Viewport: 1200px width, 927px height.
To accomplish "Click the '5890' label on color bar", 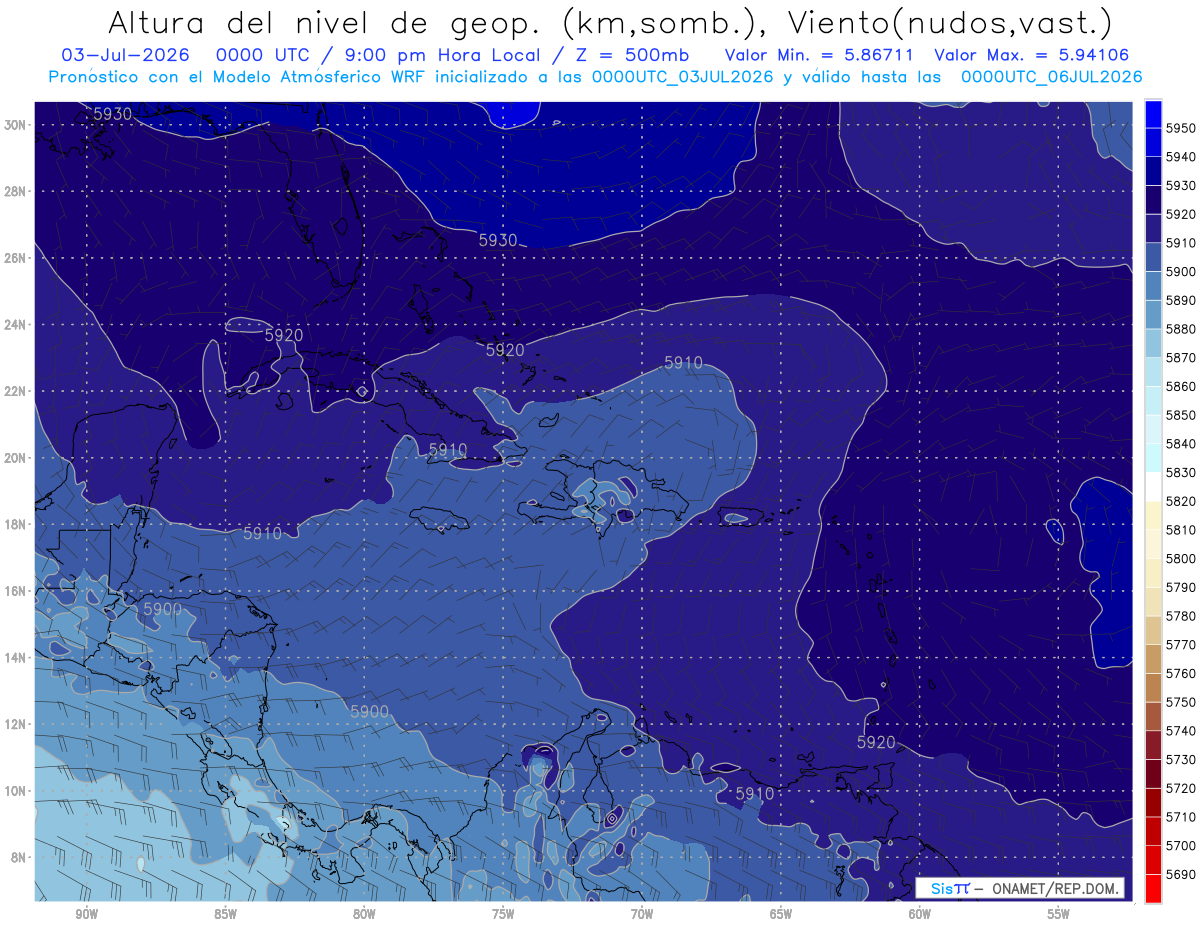I will pyautogui.click(x=1182, y=300).
